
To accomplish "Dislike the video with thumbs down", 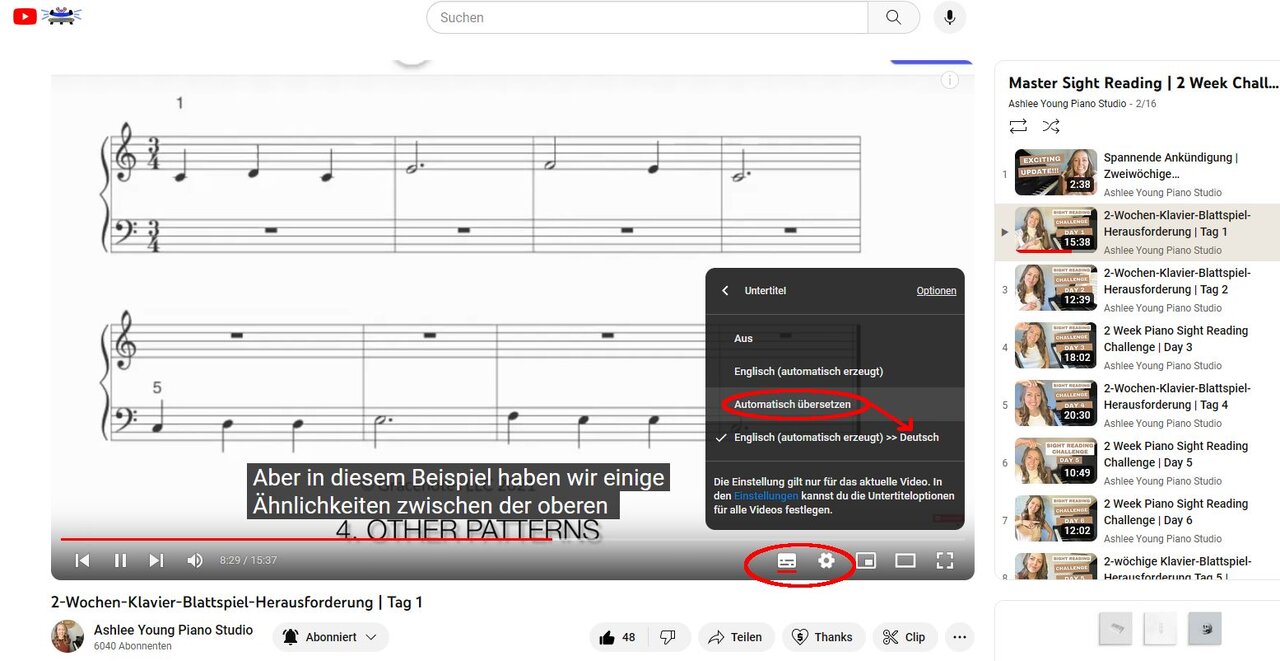I will (x=669, y=637).
